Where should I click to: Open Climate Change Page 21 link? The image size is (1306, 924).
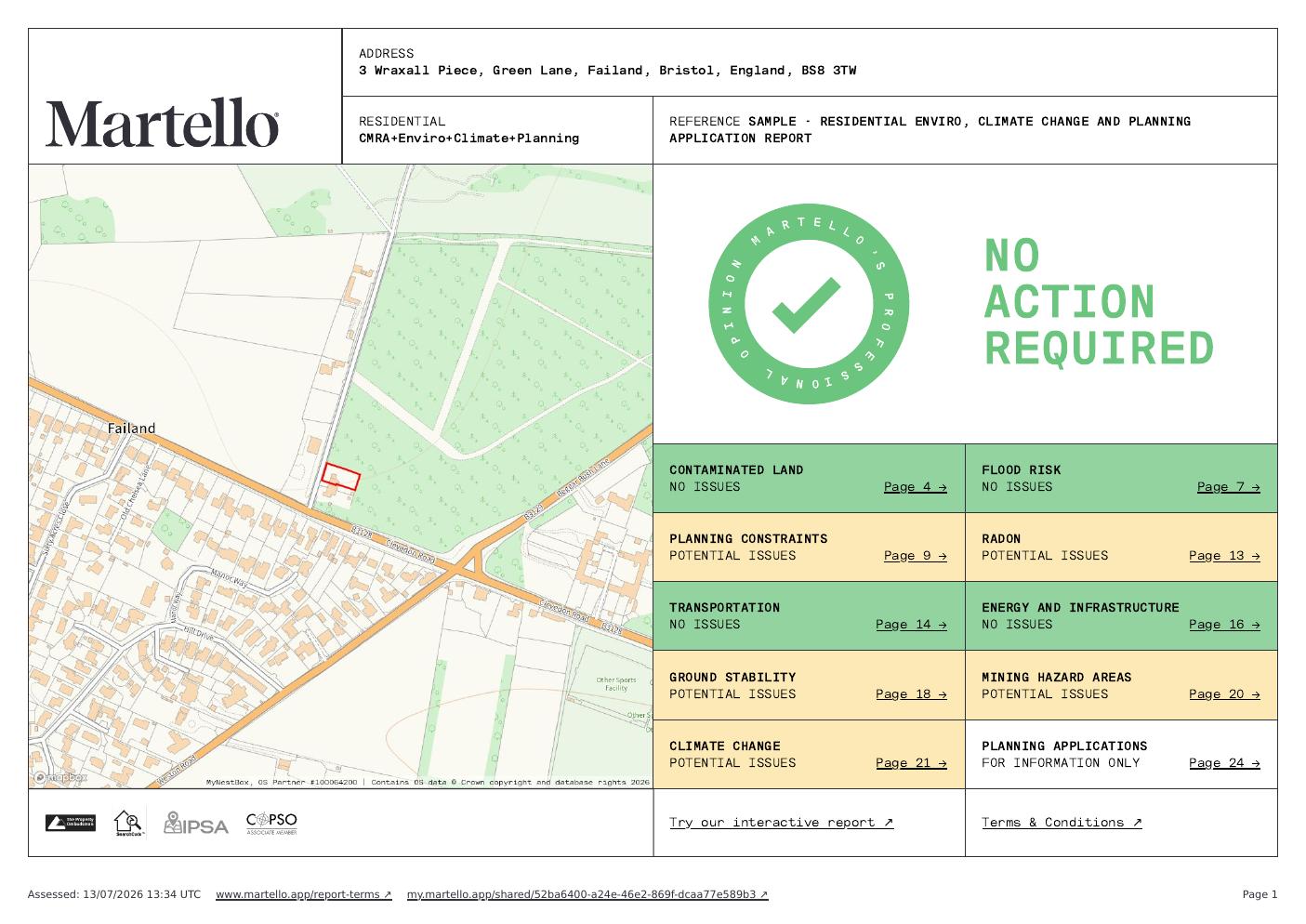click(911, 763)
